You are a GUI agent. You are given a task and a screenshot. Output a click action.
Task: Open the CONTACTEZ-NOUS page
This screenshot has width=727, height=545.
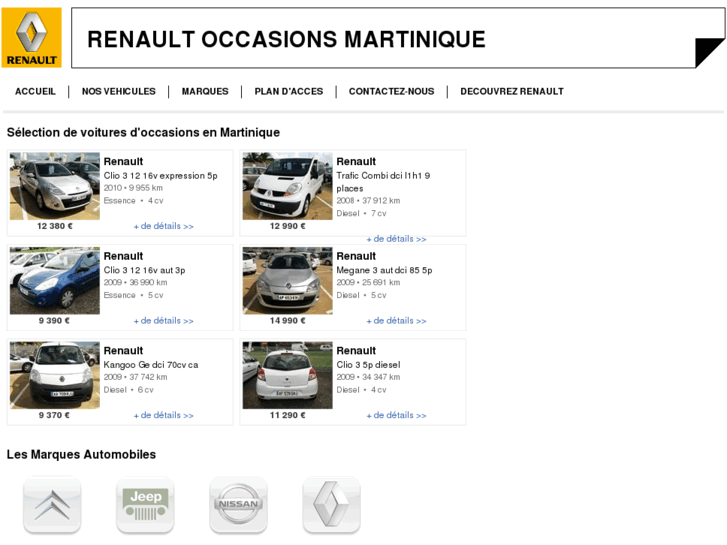pyautogui.click(x=391, y=91)
